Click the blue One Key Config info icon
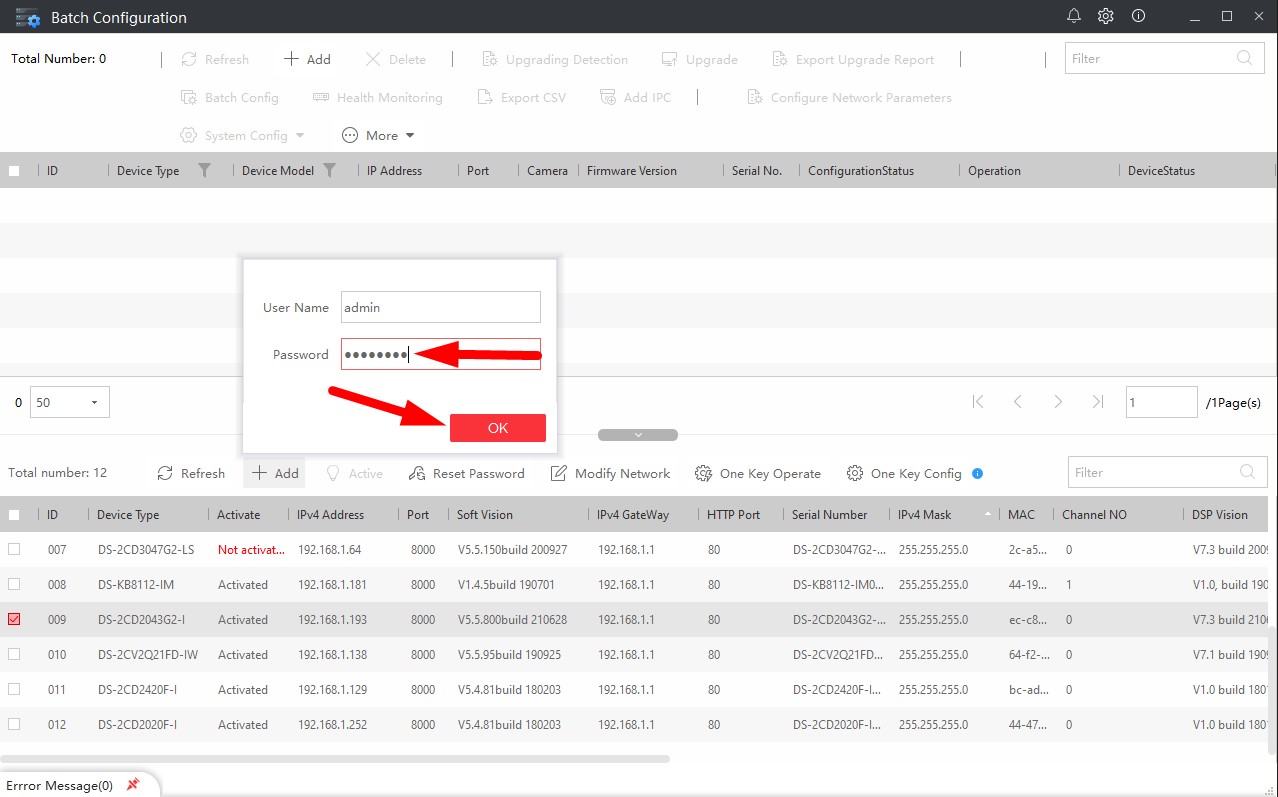 pyautogui.click(x=977, y=473)
